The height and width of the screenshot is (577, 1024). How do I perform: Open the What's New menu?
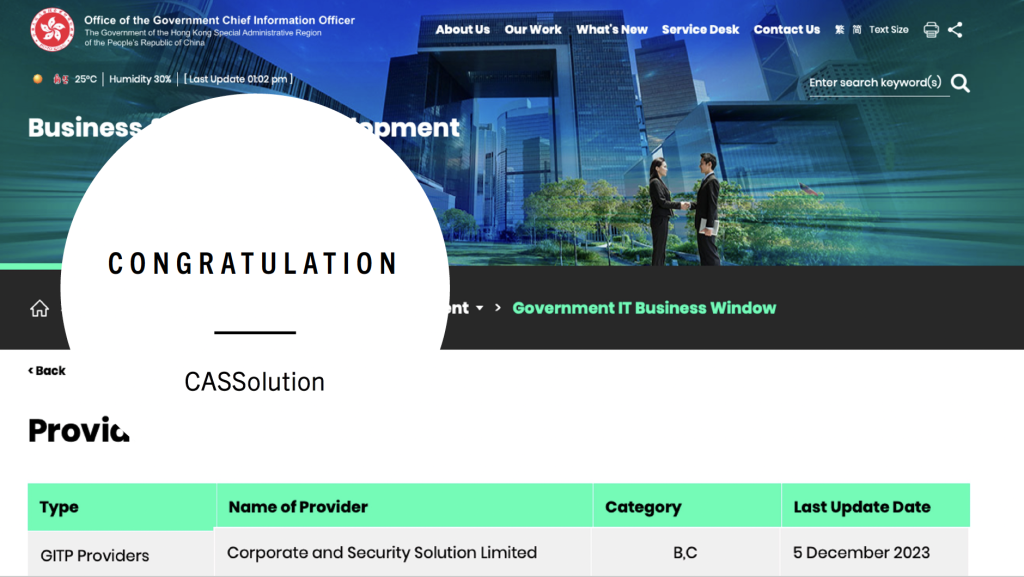click(x=611, y=30)
